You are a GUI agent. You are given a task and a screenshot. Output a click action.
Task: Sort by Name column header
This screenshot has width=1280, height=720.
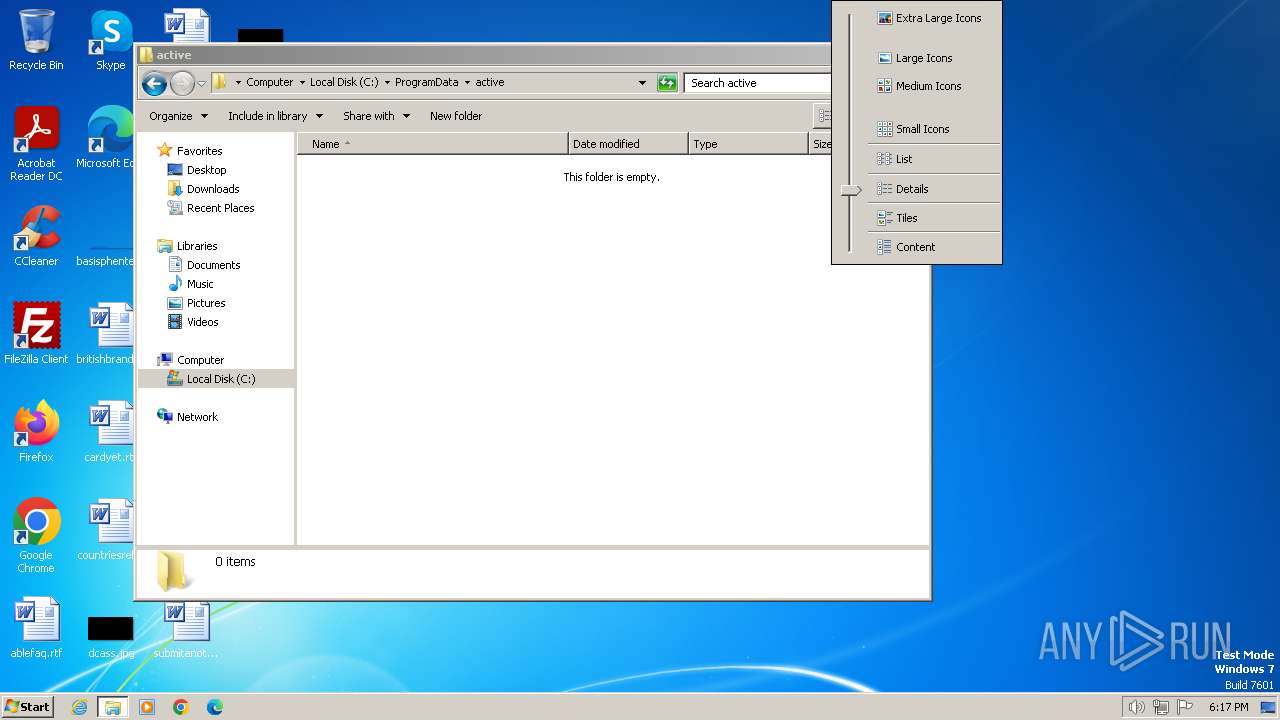click(x=433, y=144)
